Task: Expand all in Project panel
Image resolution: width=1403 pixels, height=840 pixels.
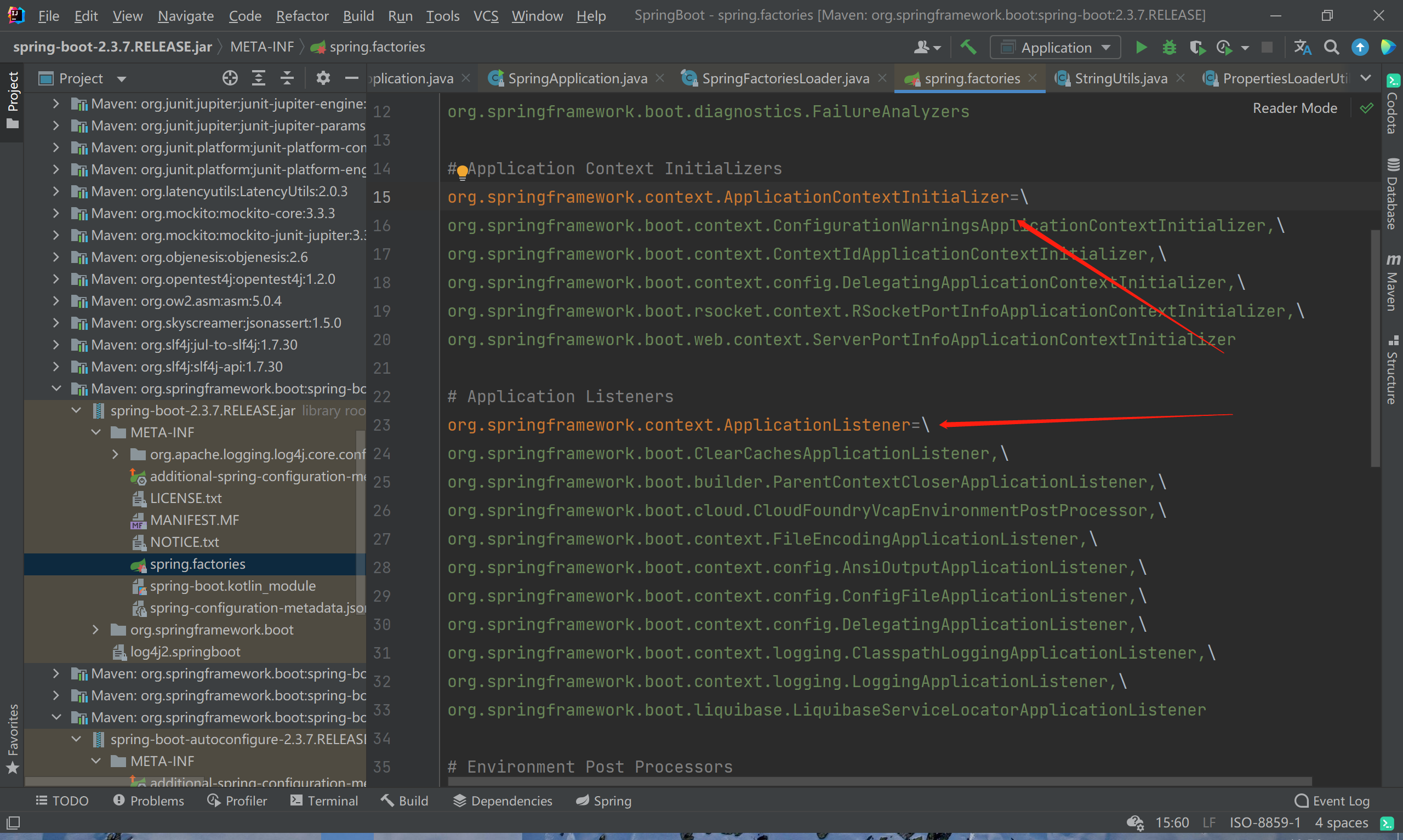Action: click(259, 78)
